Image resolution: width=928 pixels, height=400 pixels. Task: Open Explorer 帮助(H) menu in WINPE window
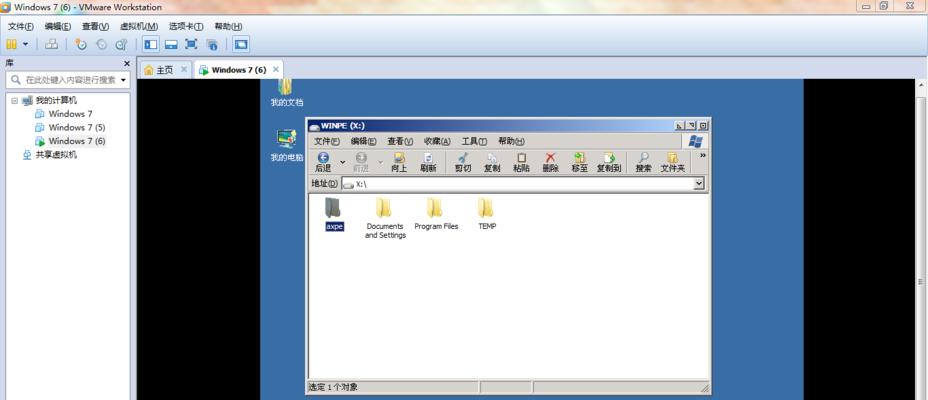tap(511, 141)
